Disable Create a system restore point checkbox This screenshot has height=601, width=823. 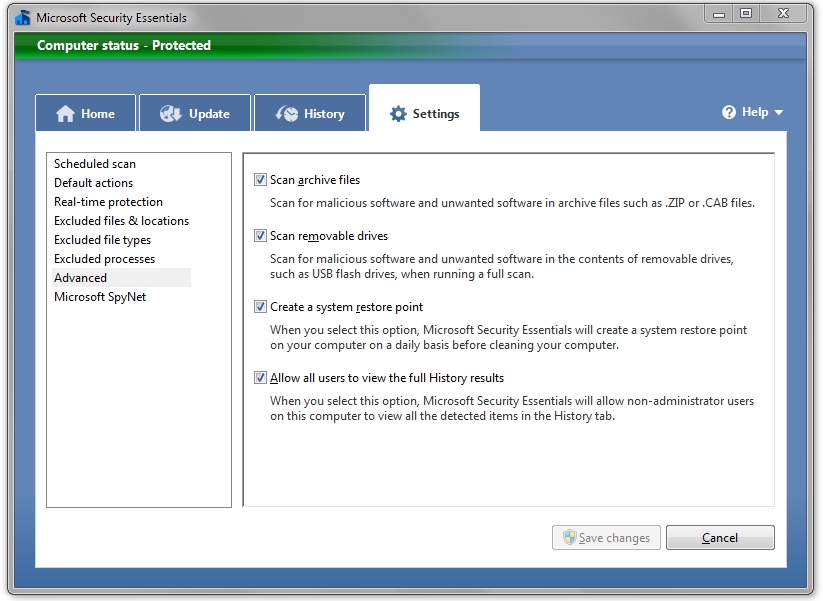pyautogui.click(x=260, y=307)
